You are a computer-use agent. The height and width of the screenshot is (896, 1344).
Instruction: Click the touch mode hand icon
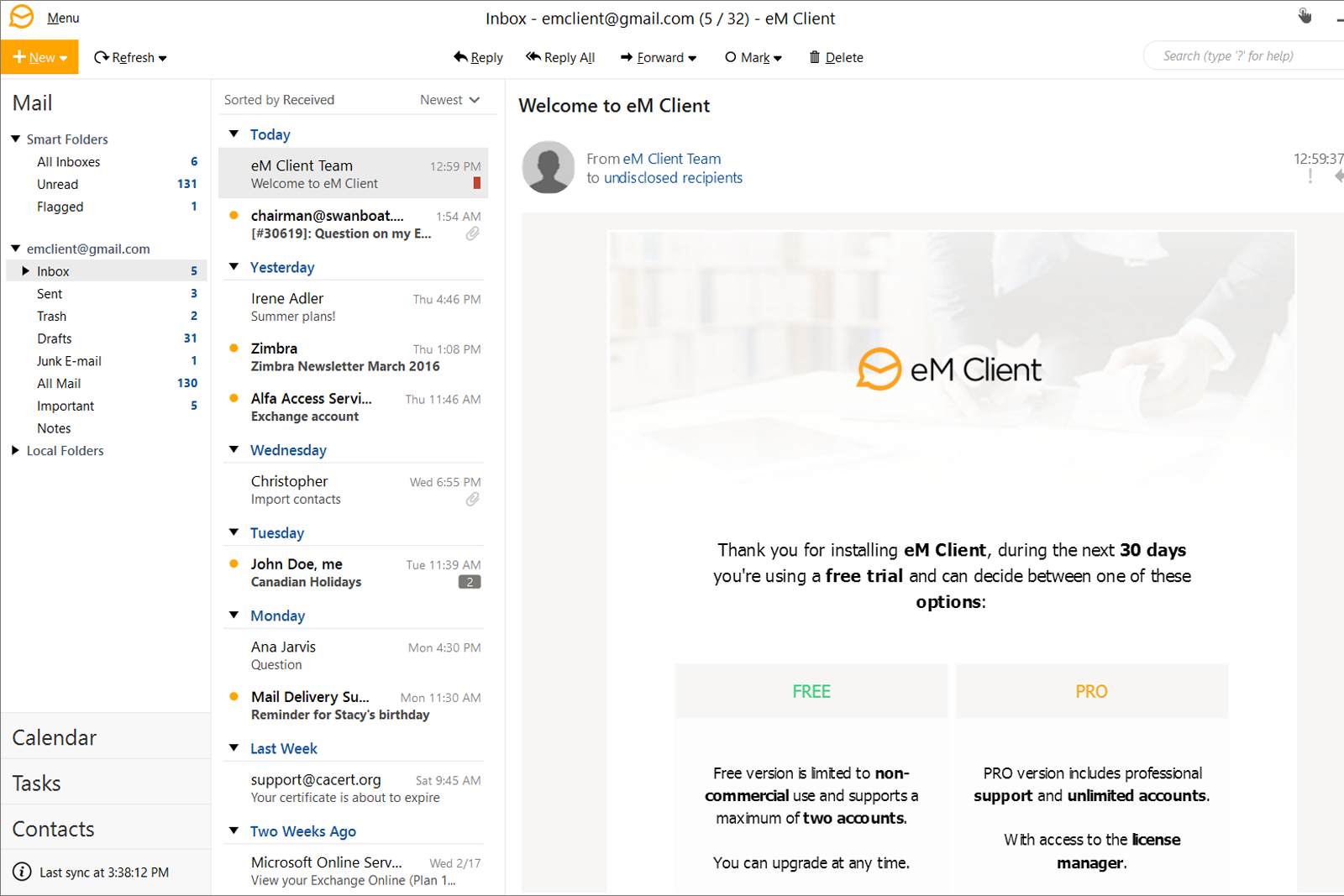pos(1305,15)
